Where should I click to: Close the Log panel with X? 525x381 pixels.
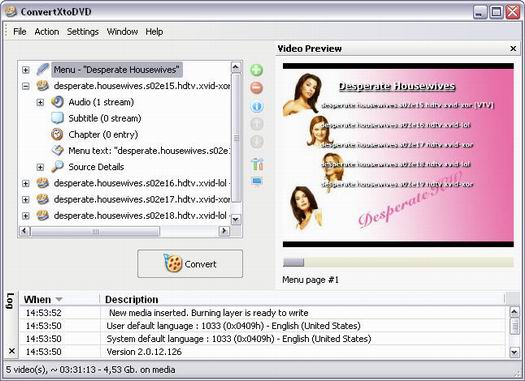click(12, 351)
